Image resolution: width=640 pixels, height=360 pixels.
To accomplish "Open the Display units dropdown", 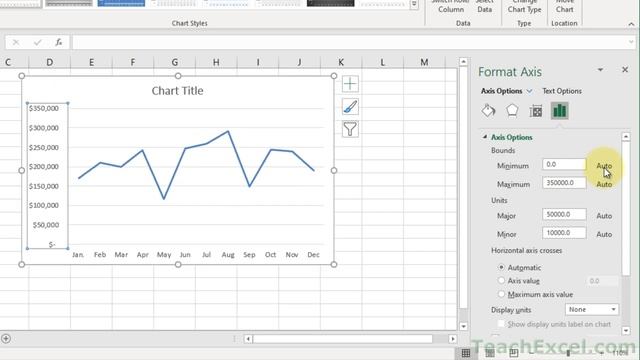I will point(592,309).
